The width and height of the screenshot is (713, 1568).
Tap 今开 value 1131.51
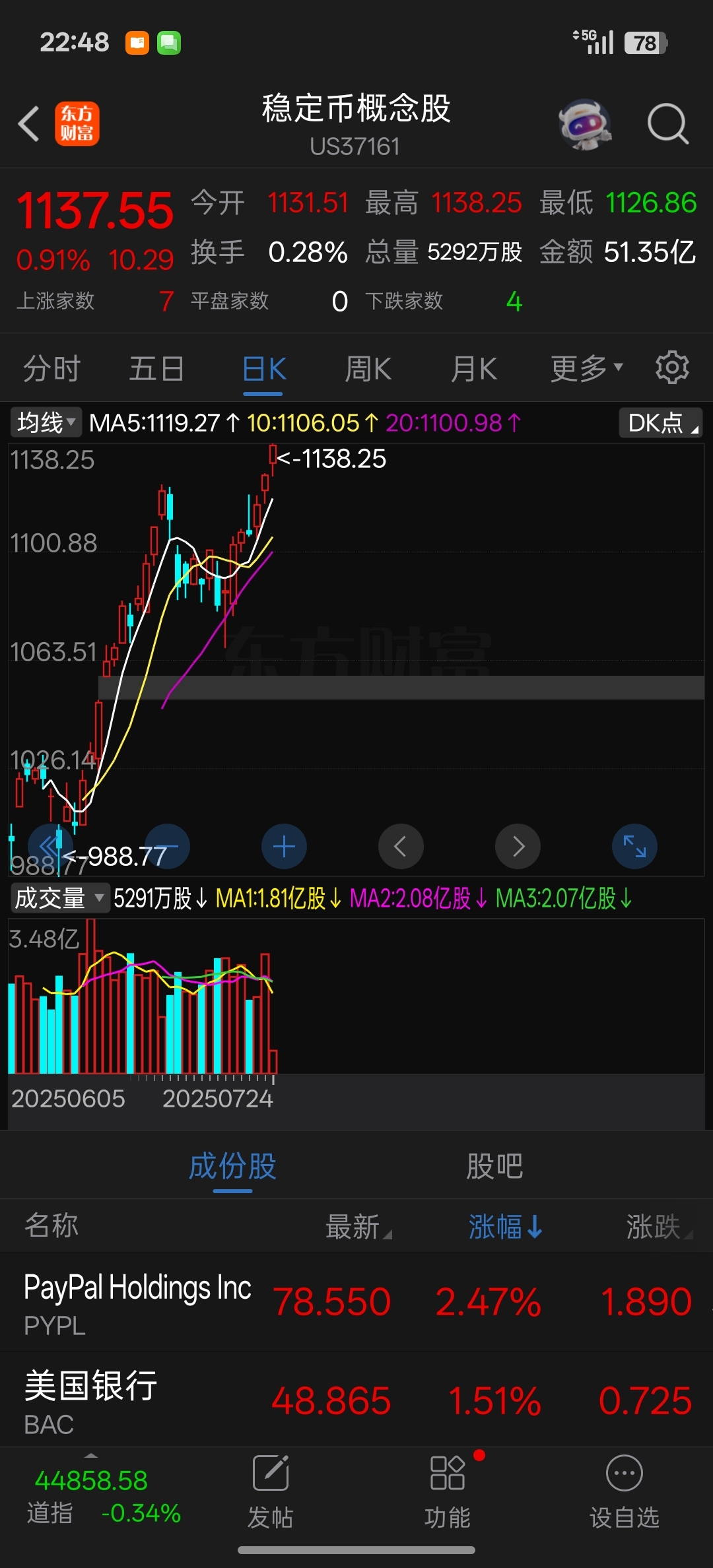308,203
